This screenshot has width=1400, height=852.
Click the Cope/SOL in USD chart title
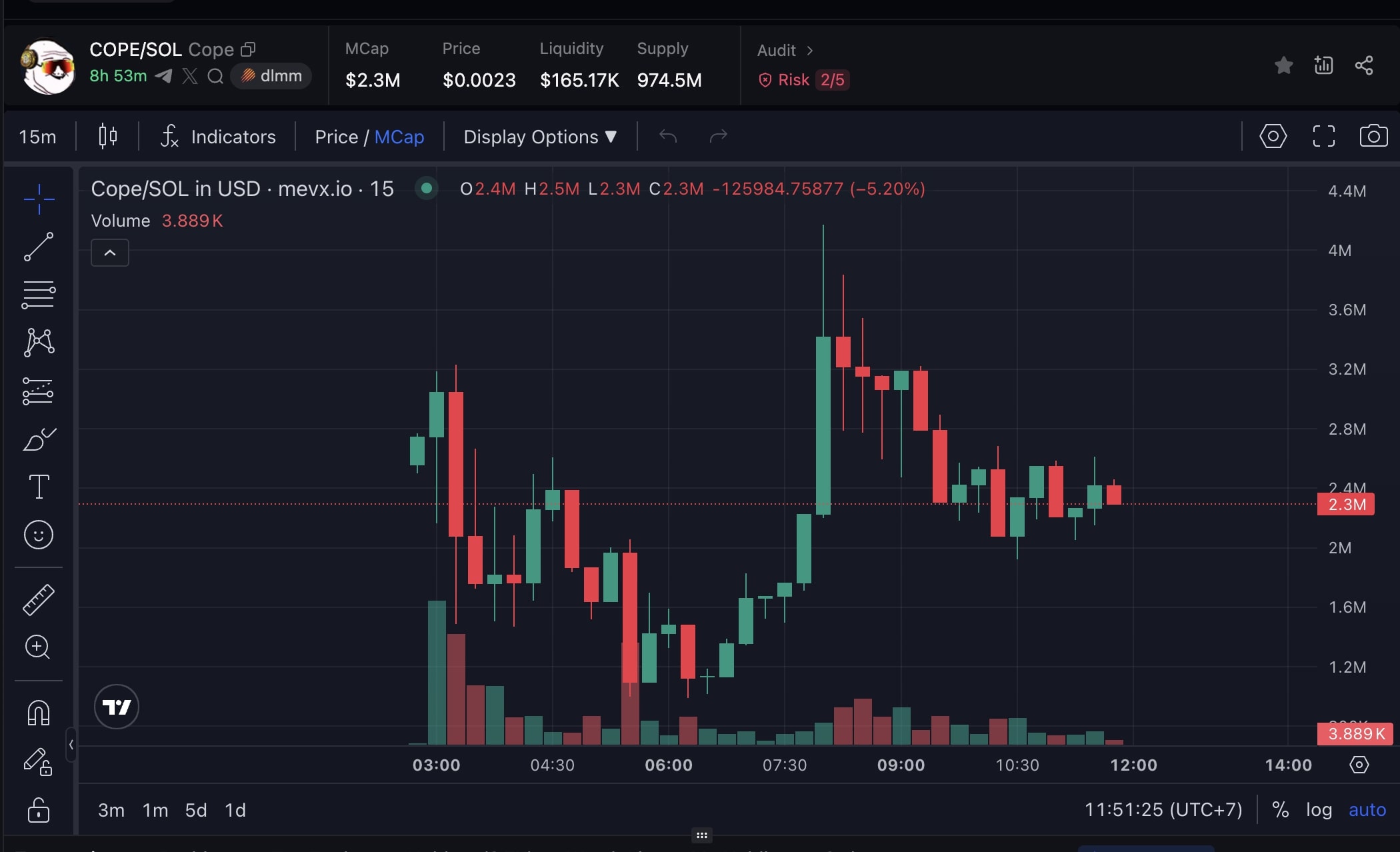pos(242,189)
